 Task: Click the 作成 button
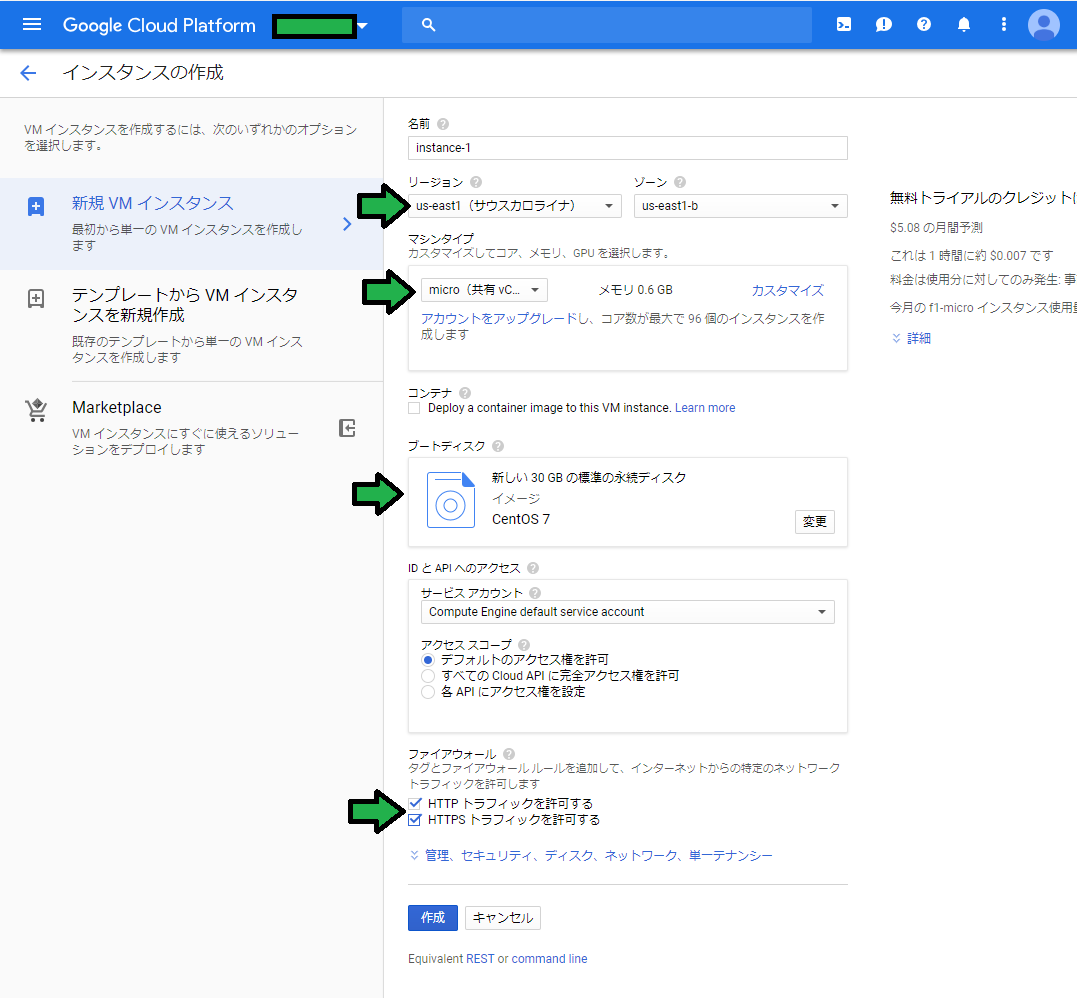[x=433, y=918]
